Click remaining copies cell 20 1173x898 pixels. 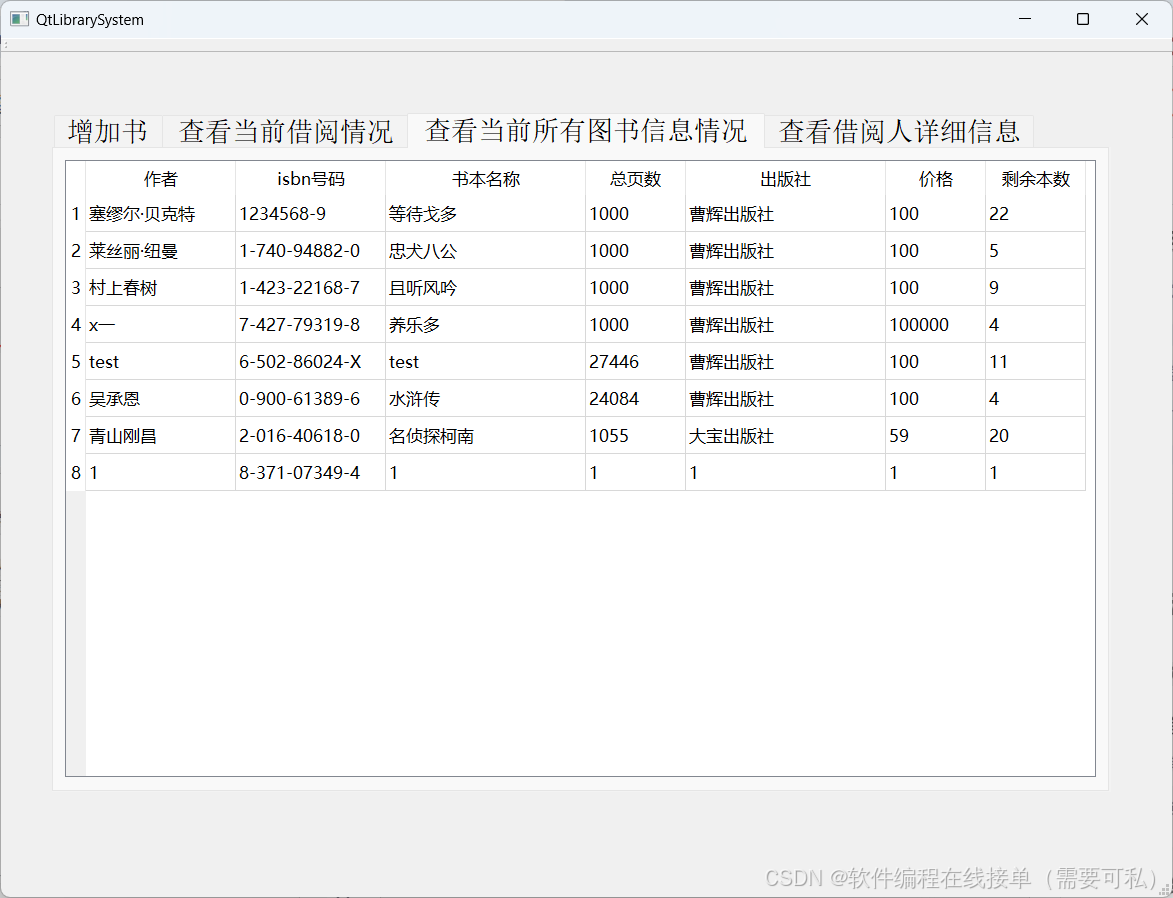point(1035,436)
